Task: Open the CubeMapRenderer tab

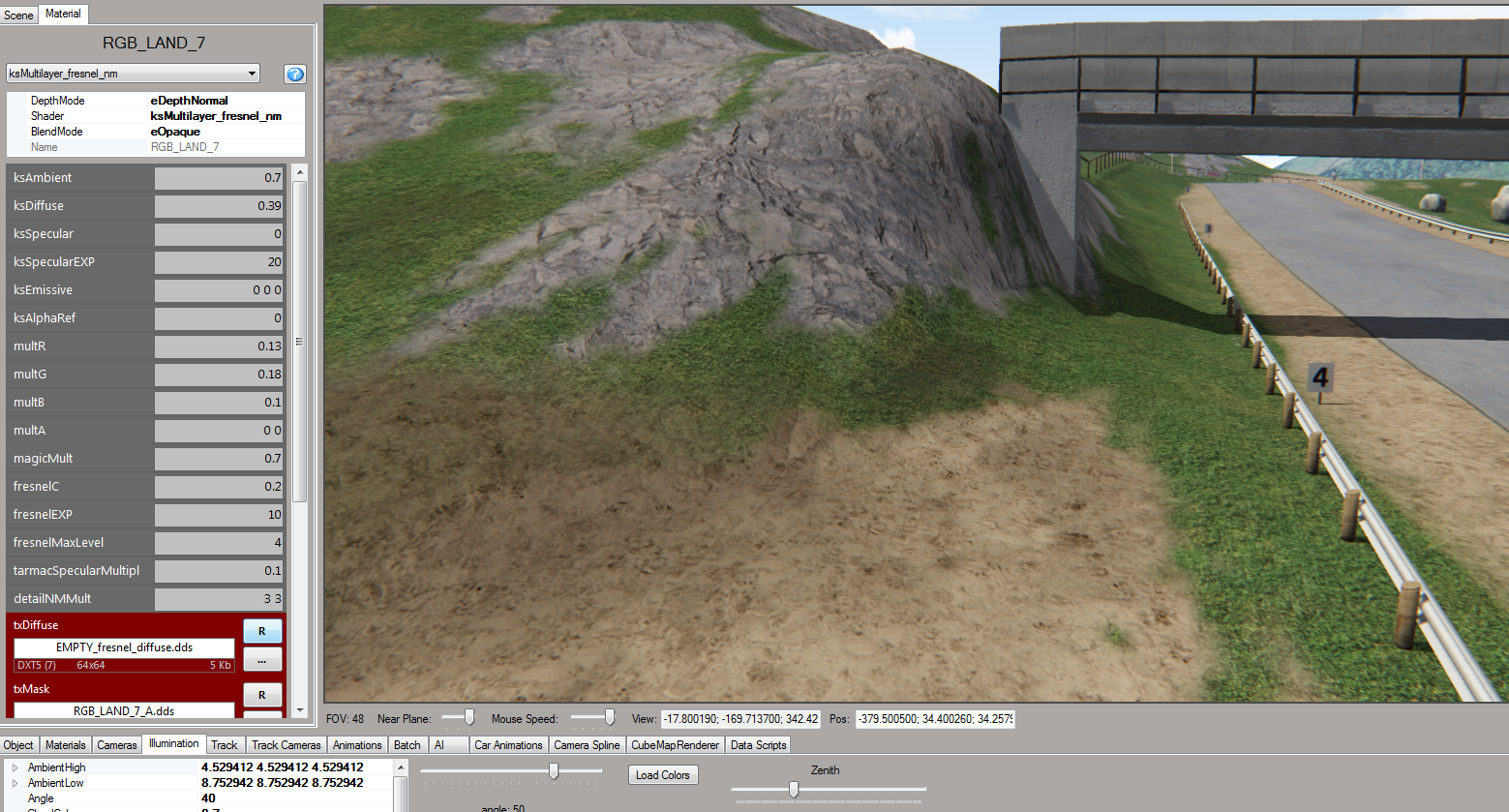Action: (x=676, y=745)
